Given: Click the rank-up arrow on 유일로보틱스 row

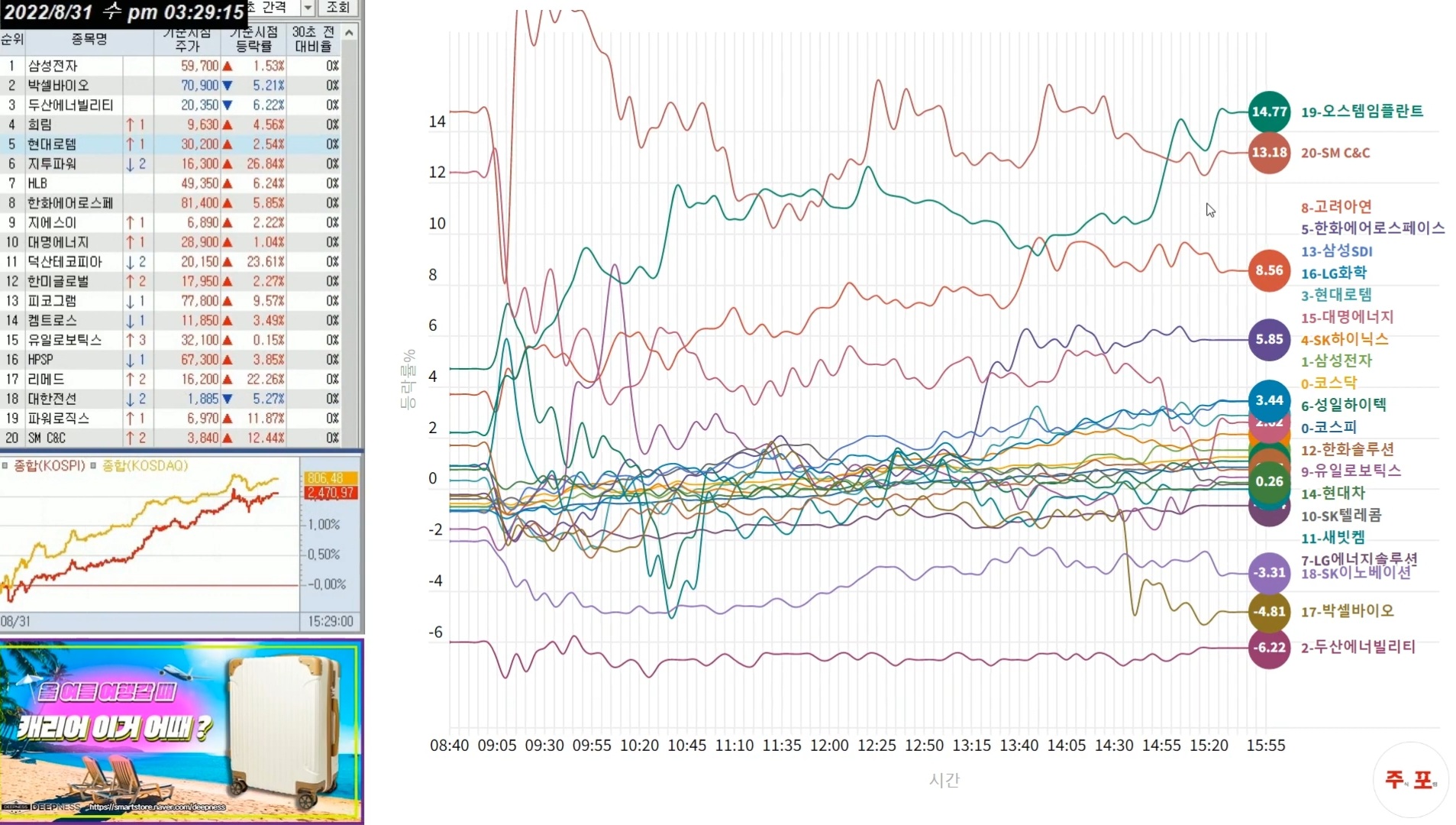Looking at the screenshot, I should click(x=130, y=340).
